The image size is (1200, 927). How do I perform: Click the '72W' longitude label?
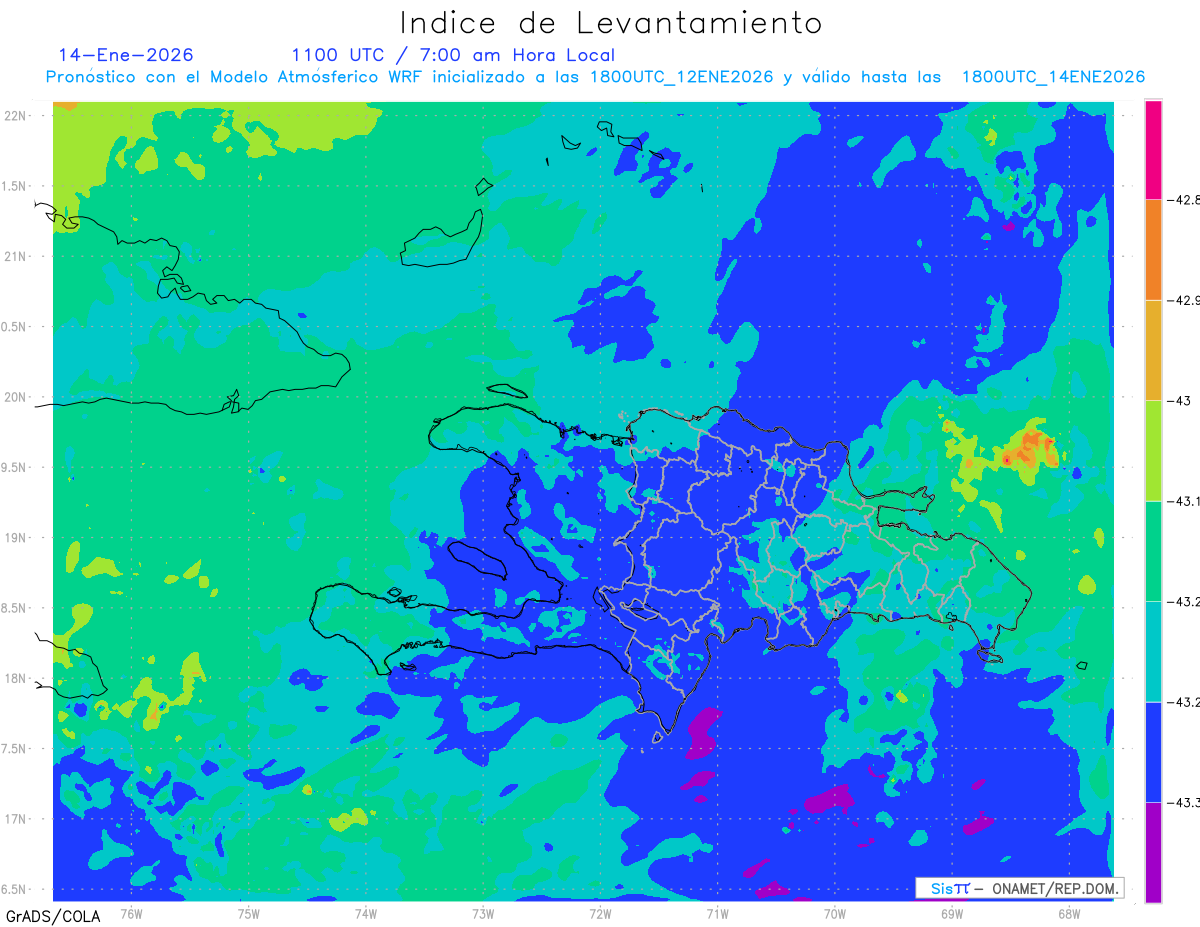coord(600,912)
